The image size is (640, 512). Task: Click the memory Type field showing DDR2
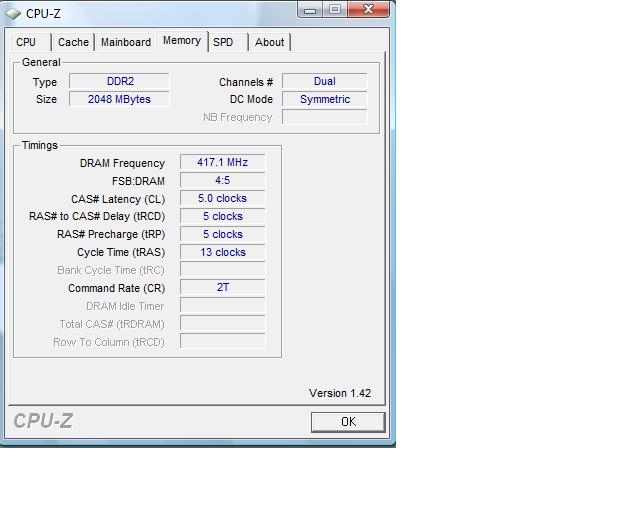(119, 81)
